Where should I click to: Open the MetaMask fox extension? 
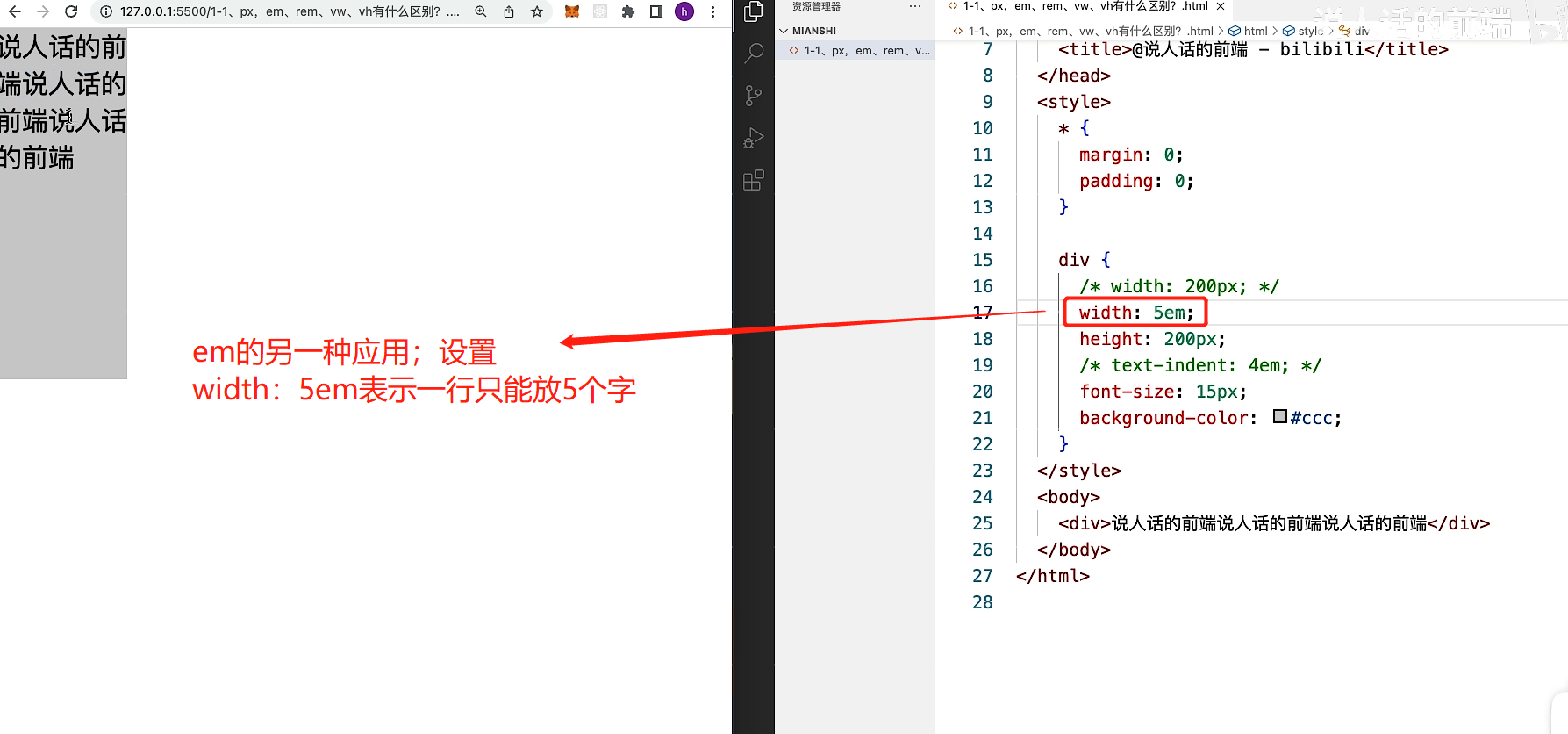tap(572, 11)
